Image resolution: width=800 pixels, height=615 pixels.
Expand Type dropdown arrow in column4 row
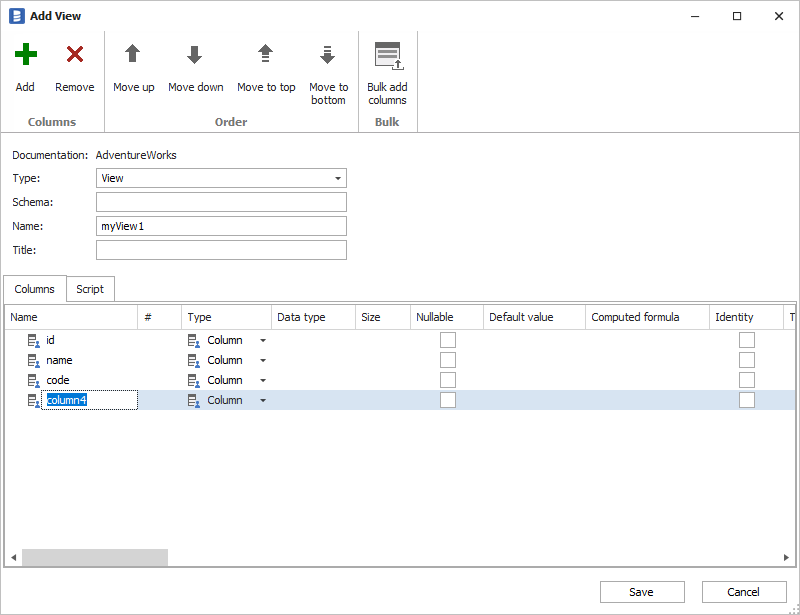click(x=263, y=400)
